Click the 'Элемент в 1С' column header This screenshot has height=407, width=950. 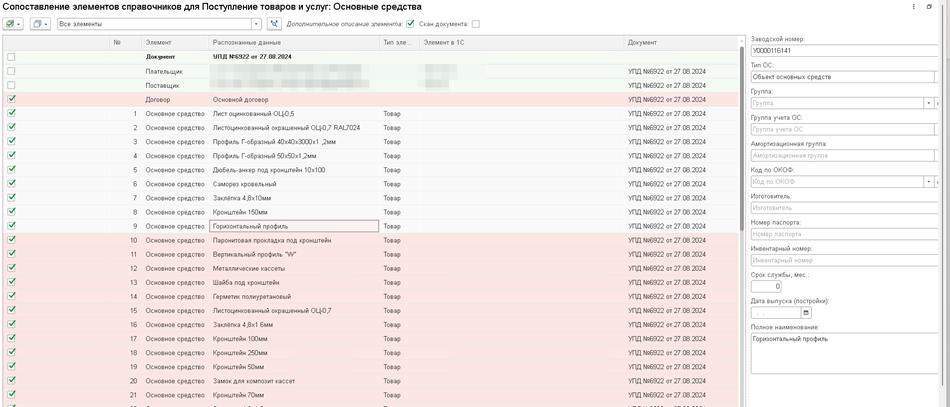coord(522,42)
